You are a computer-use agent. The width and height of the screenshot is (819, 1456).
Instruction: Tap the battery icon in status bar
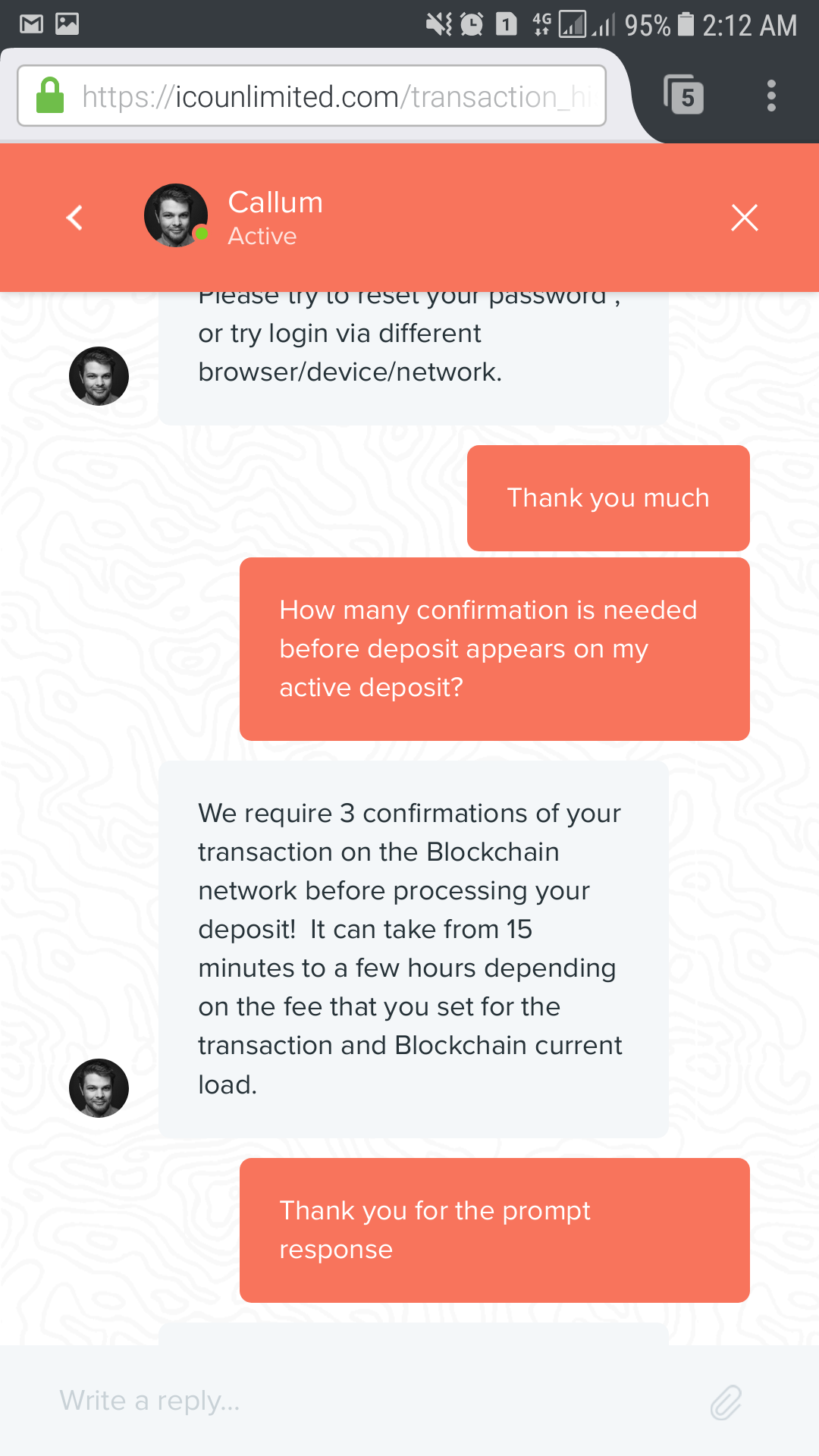tap(686, 24)
